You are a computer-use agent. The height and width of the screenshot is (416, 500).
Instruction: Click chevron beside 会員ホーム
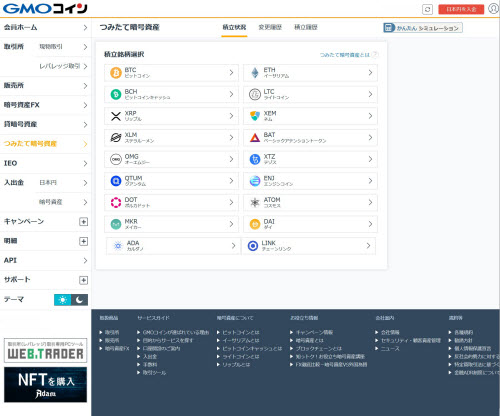pyautogui.click(x=85, y=27)
